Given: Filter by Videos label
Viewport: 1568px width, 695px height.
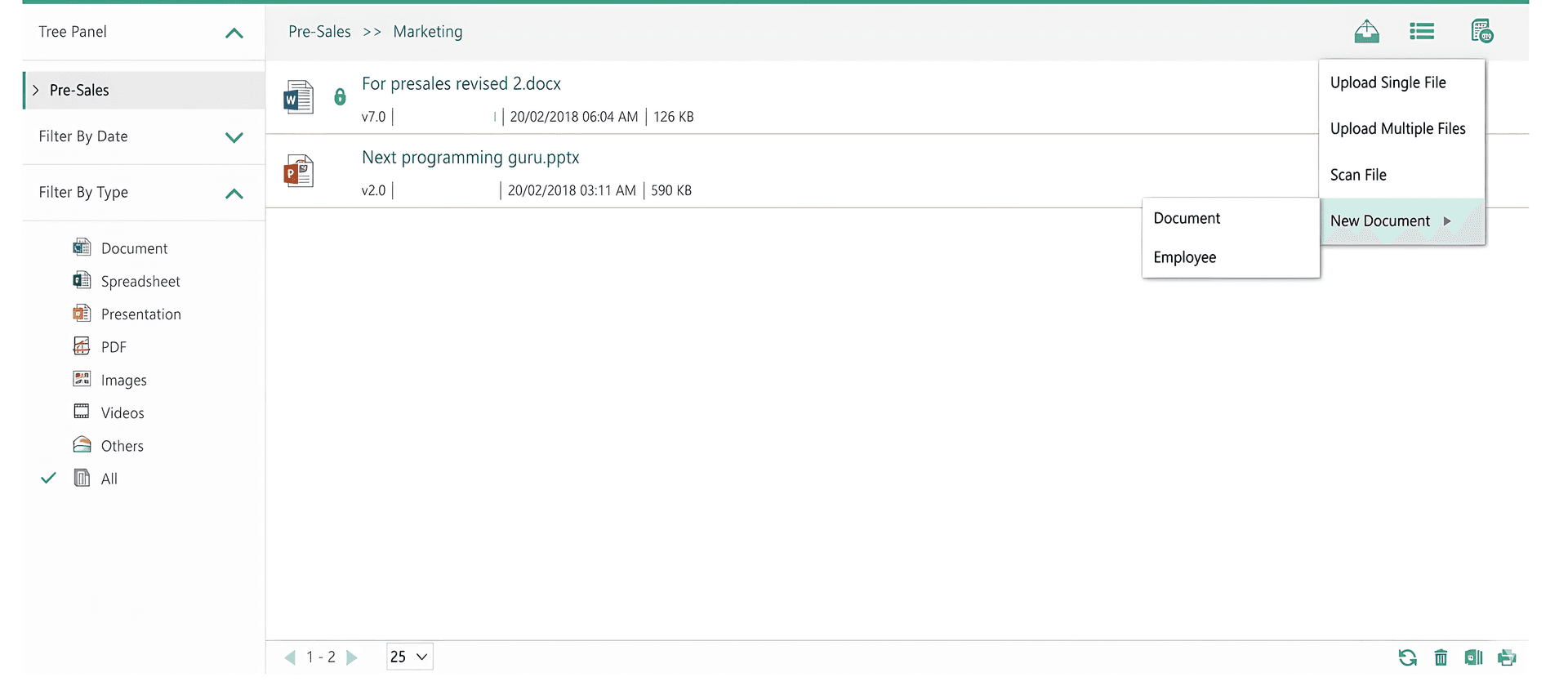Looking at the screenshot, I should coord(122,413).
